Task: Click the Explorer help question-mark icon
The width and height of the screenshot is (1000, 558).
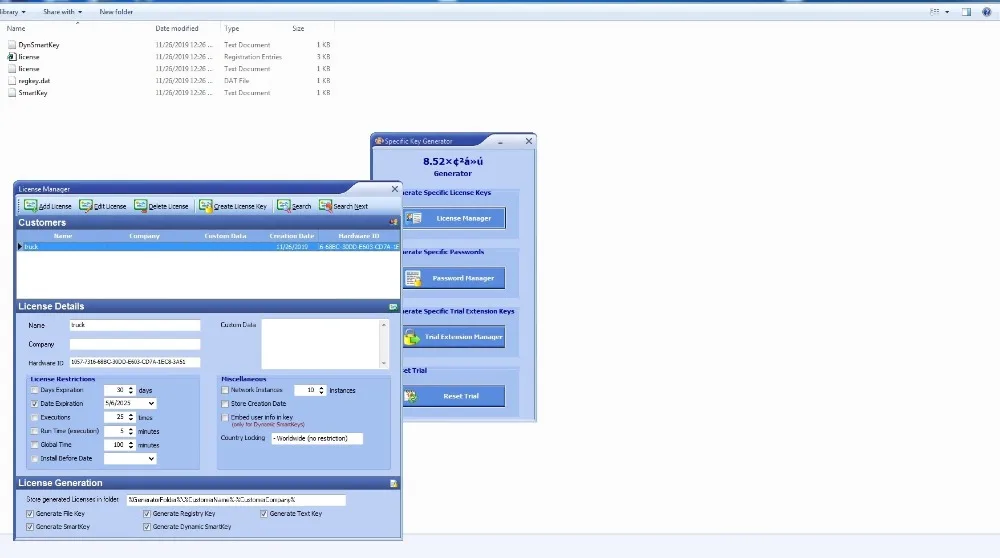Action: point(987,11)
